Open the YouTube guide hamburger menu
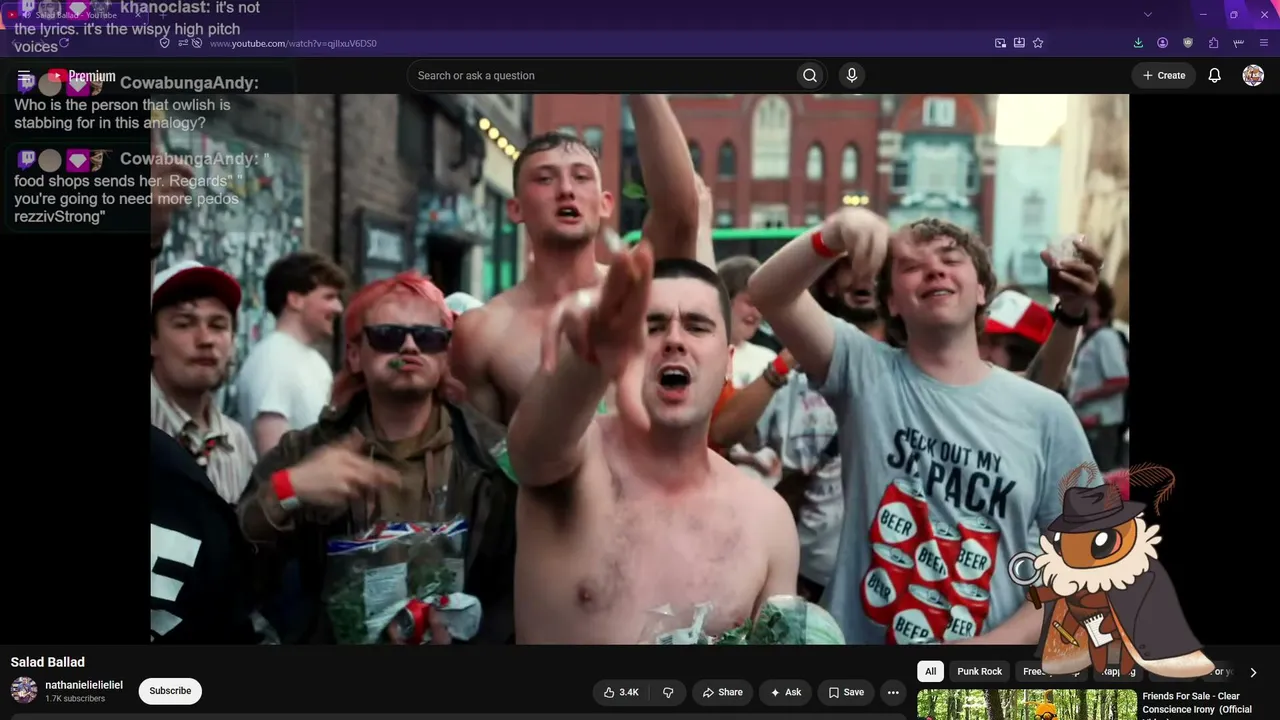Screen dimensions: 1280x720 coord(25,76)
